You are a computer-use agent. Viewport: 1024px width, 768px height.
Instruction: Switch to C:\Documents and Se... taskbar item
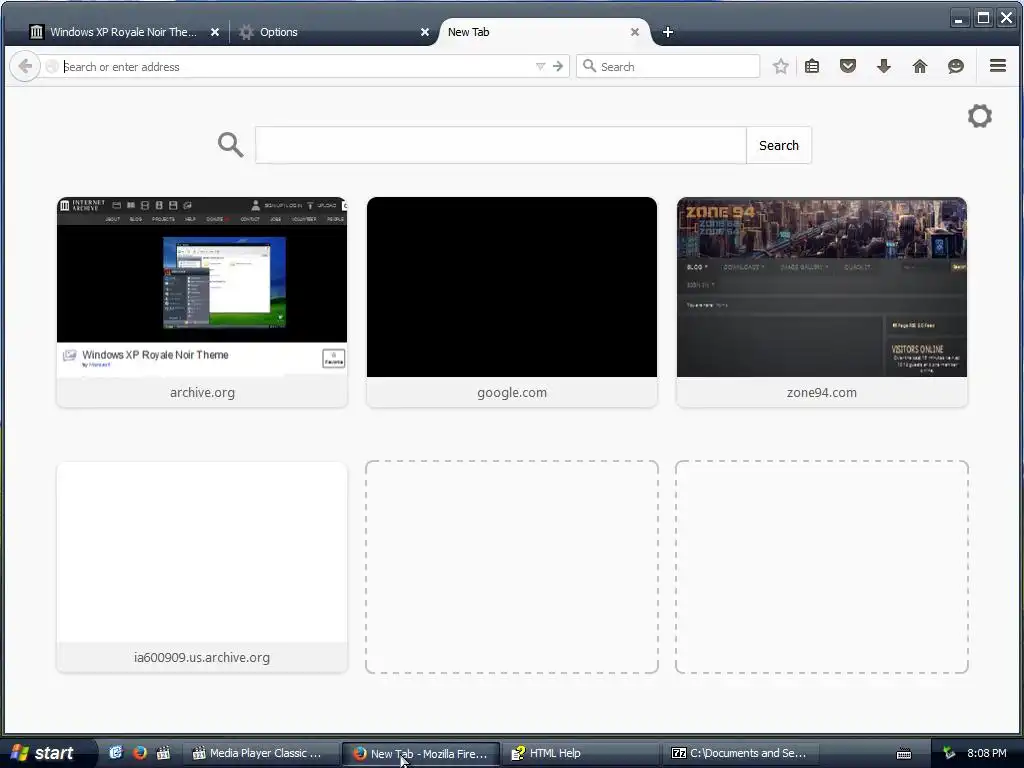tap(741, 753)
